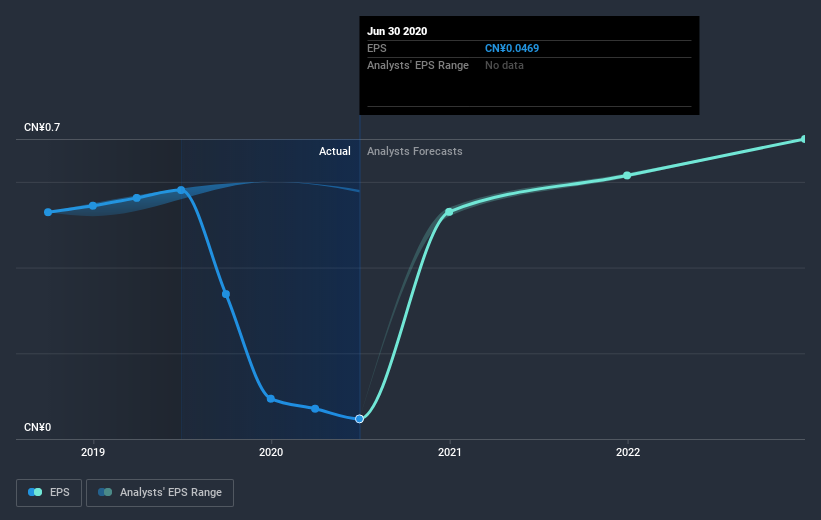Click the 2022 x-axis label
The image size is (821, 520).
pos(628,452)
